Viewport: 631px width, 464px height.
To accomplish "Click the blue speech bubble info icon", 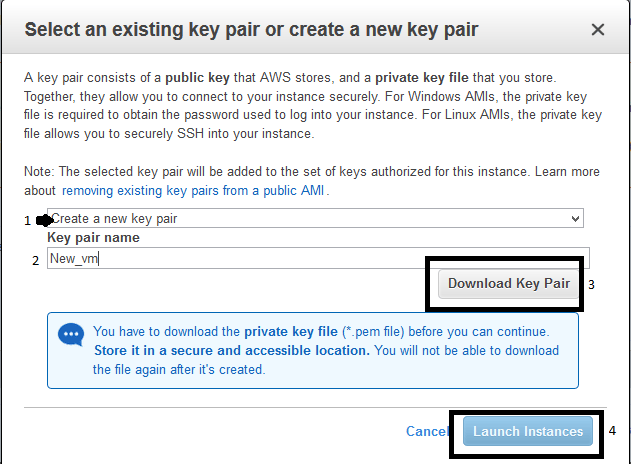I will 71,334.
